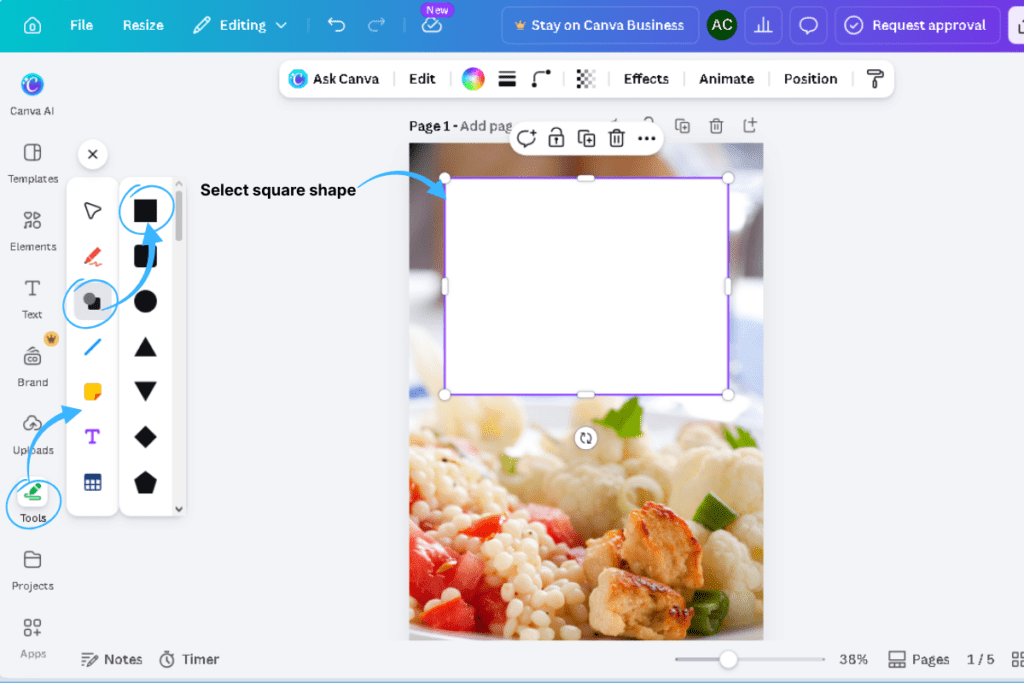Viewport: 1024px width, 683px height.
Task: Open the insights bar chart icon
Action: [763, 25]
